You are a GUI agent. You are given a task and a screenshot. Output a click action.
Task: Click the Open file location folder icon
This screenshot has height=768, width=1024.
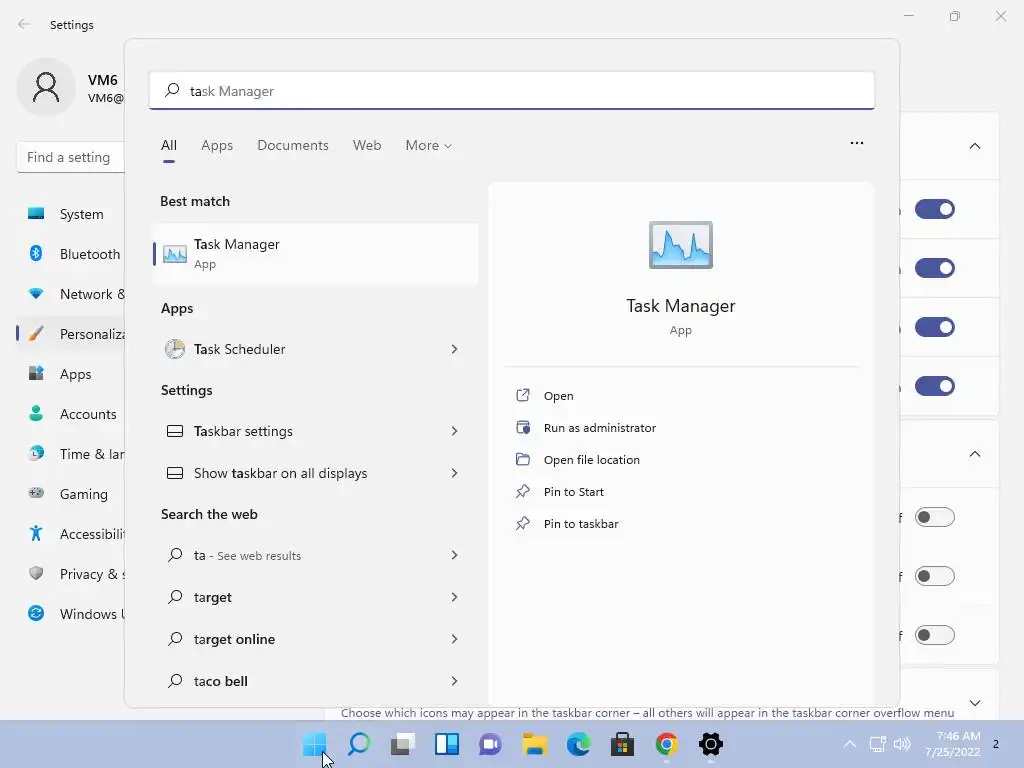click(522, 459)
